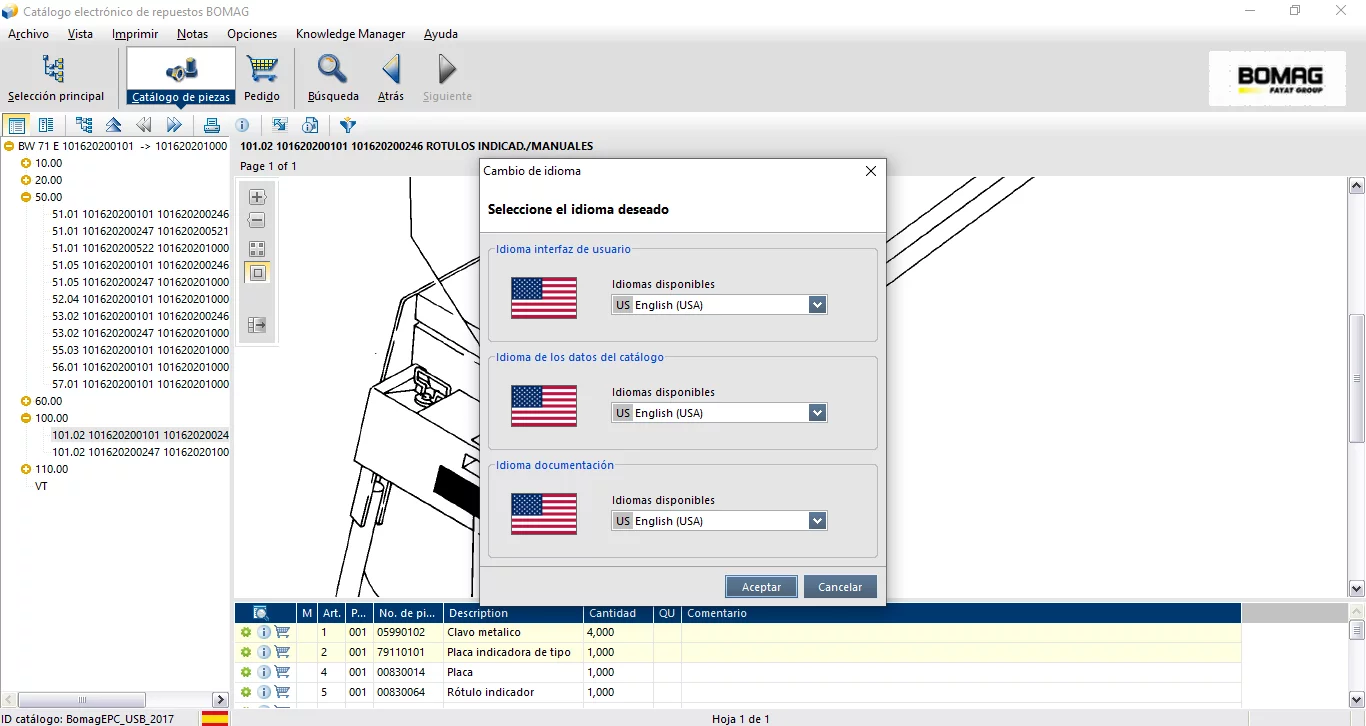This screenshot has width=1366, height=726.
Task: Click the printer icon in the toolbar
Action: (211, 125)
